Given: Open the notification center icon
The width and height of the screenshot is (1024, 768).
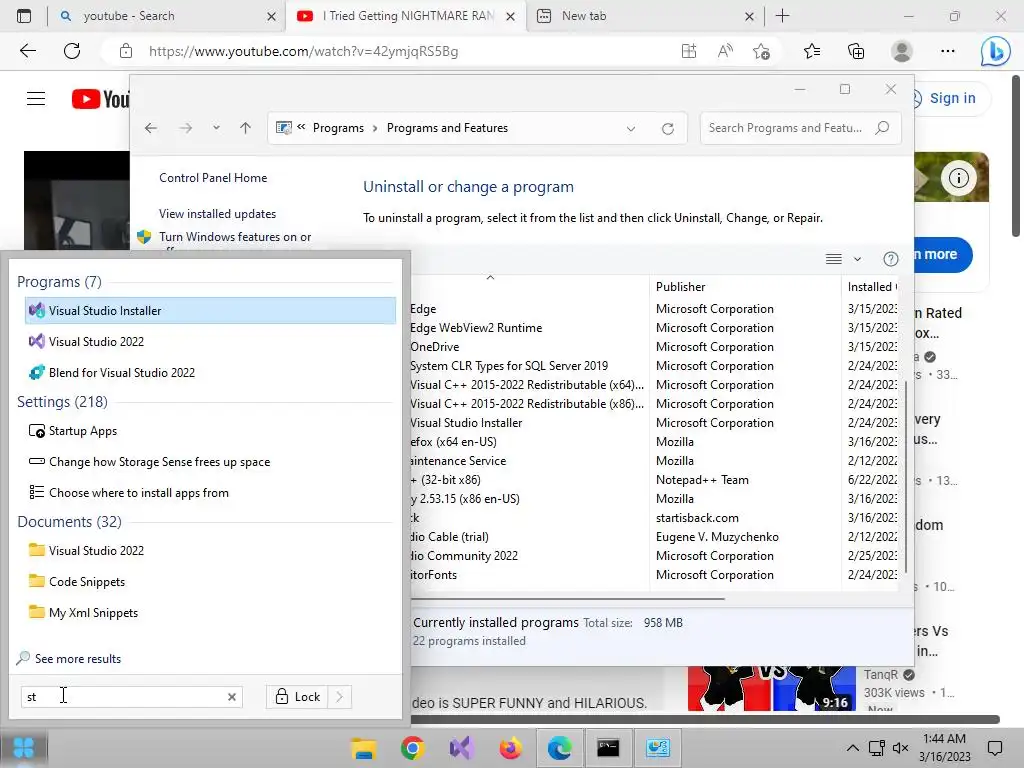Looking at the screenshot, I should coord(995,748).
